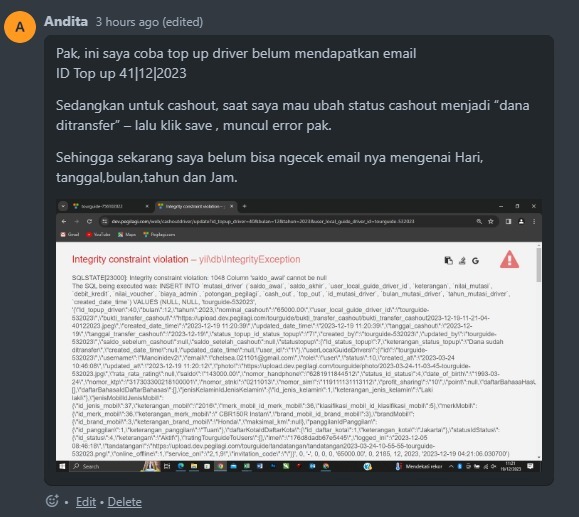Expand the system tray hidden icons chevron
Viewport: 579px width, 517px height.
(451, 466)
